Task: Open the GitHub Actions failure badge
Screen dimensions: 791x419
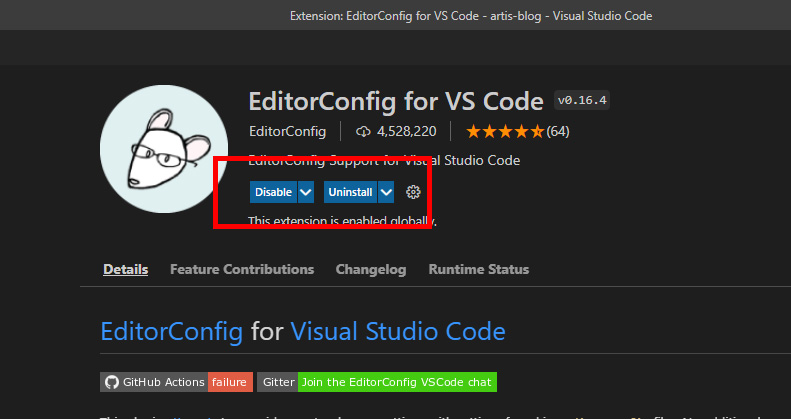Action: point(176,382)
